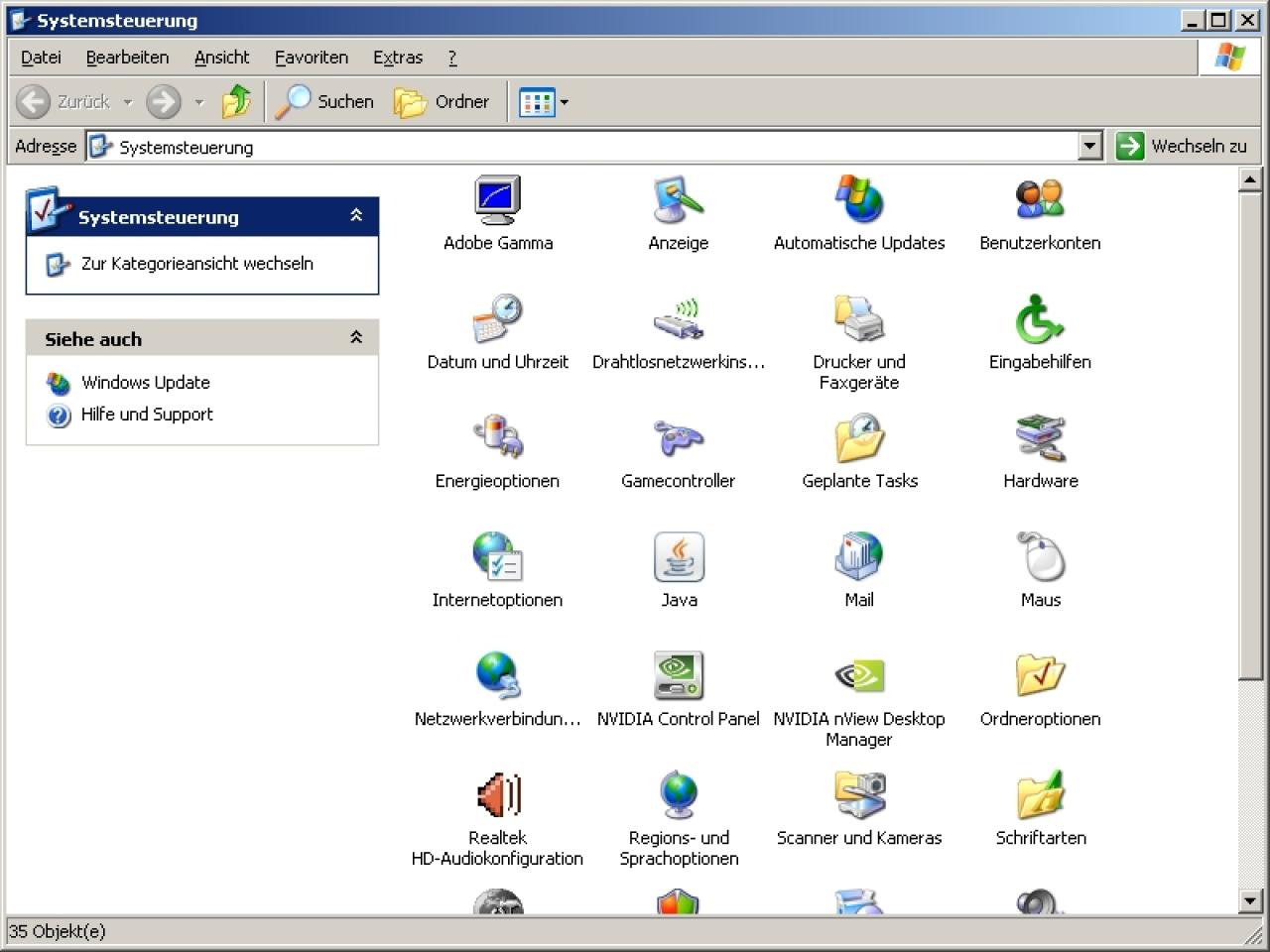1270x952 pixels.
Task: Click Zur Kategorieansicht wechseln link
Action: [197, 264]
